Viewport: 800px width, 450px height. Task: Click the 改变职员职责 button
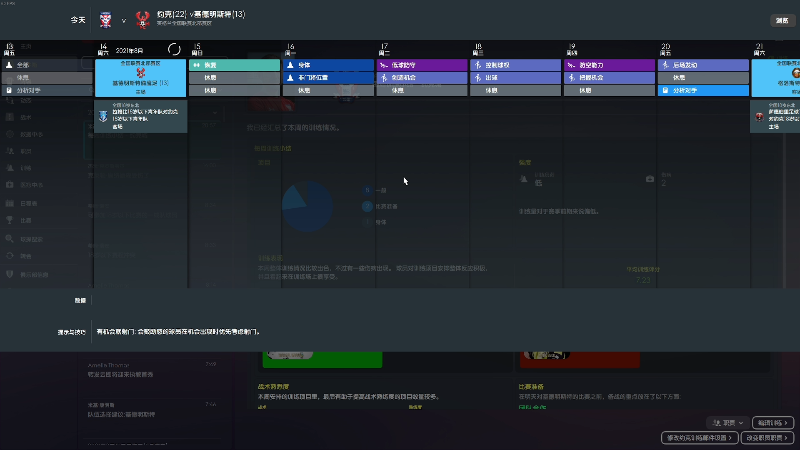click(x=767, y=438)
